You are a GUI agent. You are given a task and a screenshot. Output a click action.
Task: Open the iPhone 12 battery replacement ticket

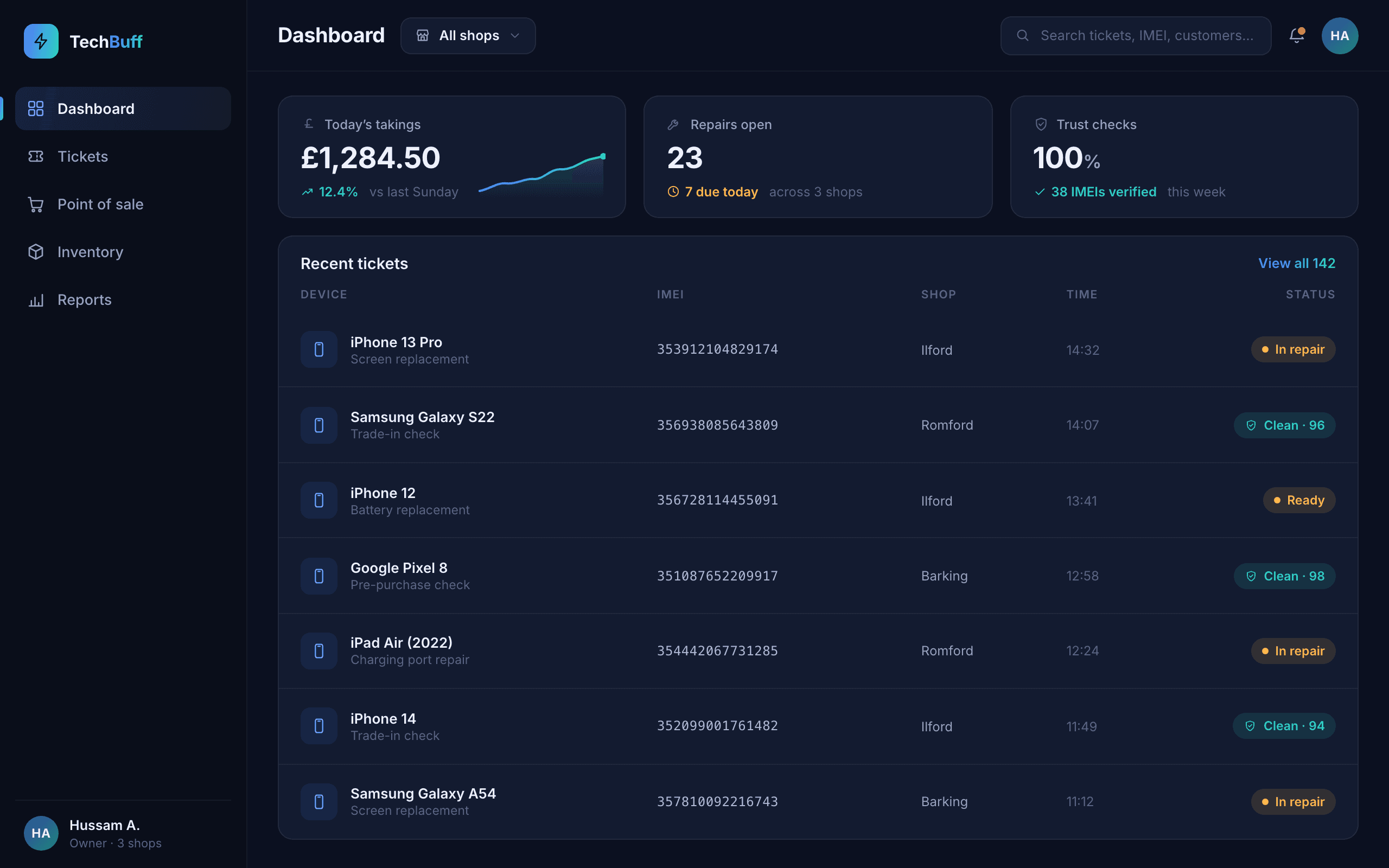coord(818,500)
